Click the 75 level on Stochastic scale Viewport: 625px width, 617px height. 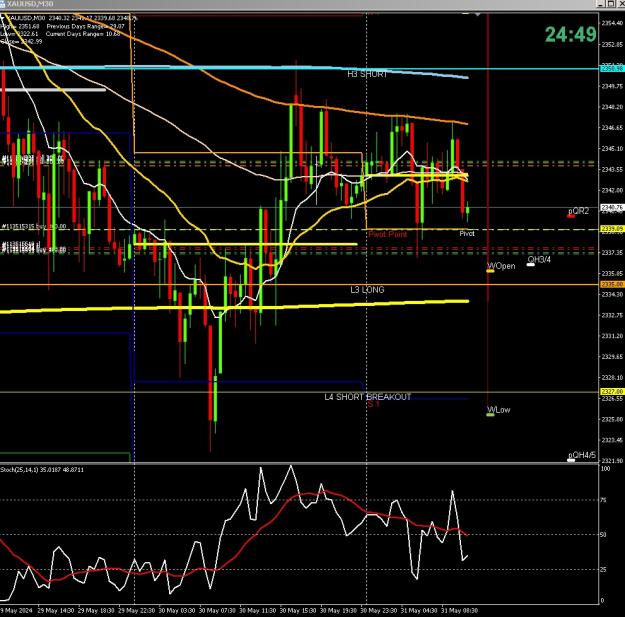click(603, 500)
